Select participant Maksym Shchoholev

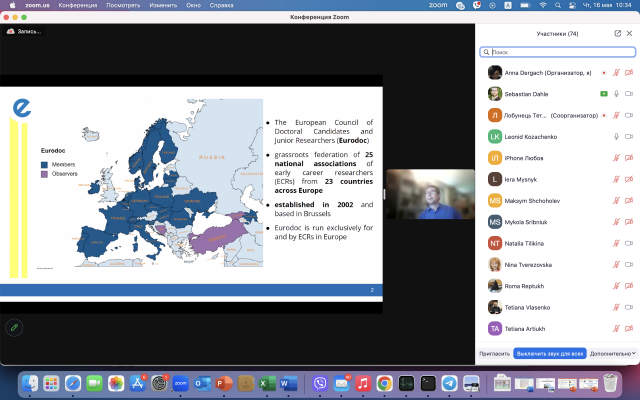tap(558, 201)
